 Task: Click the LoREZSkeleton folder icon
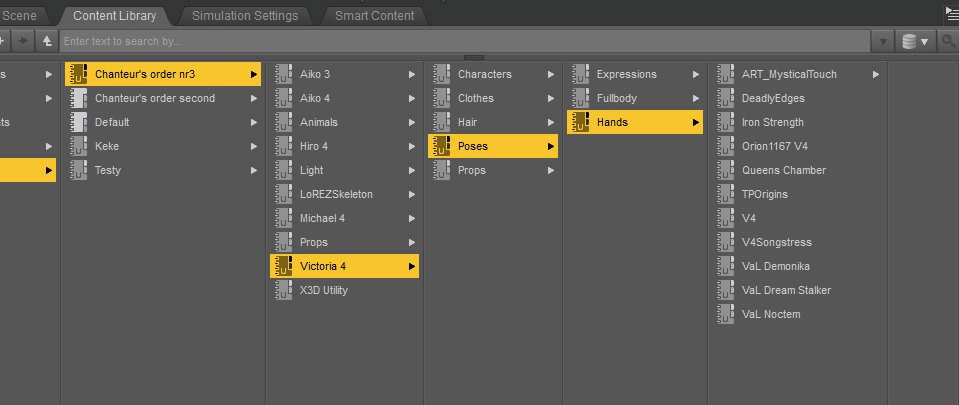tap(284, 194)
